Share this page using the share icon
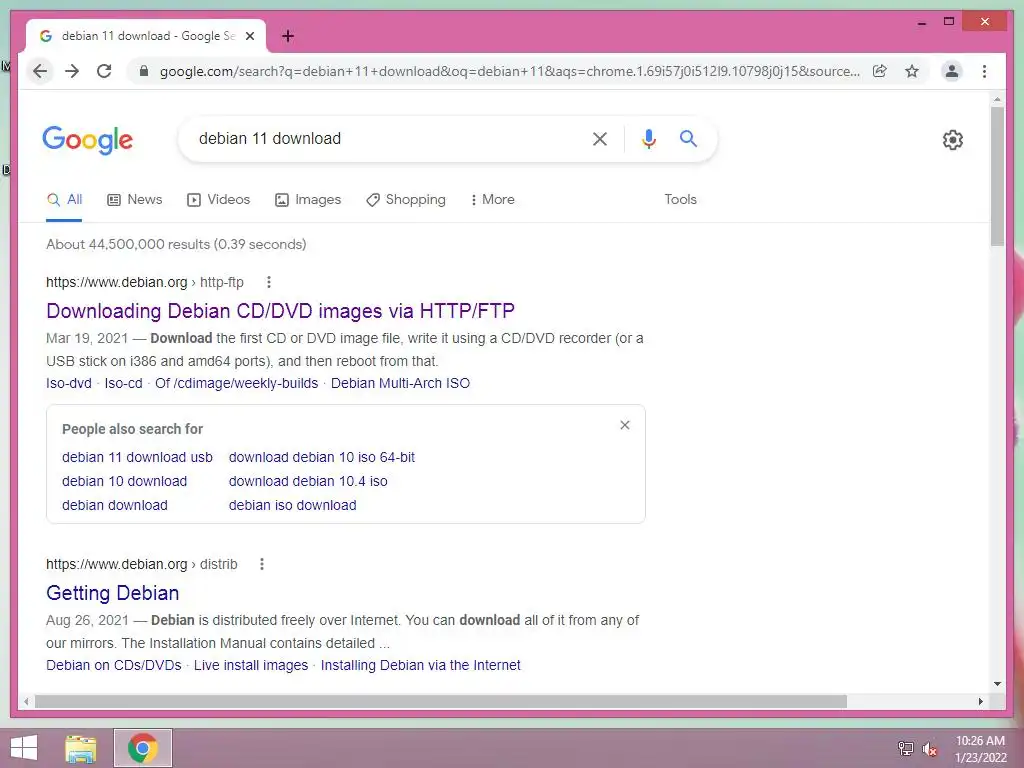1024x768 pixels. coord(880,71)
